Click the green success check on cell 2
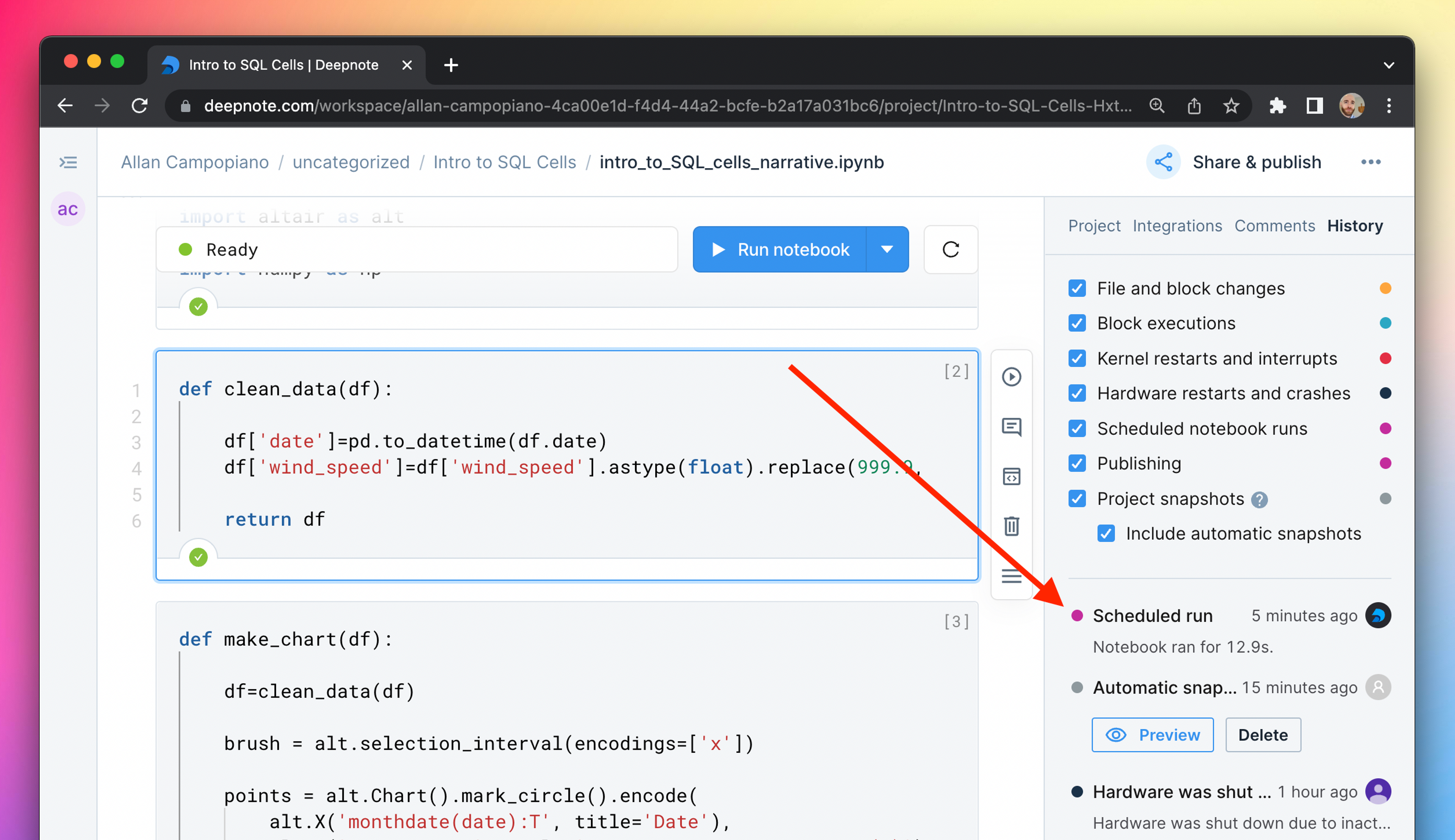 click(198, 557)
